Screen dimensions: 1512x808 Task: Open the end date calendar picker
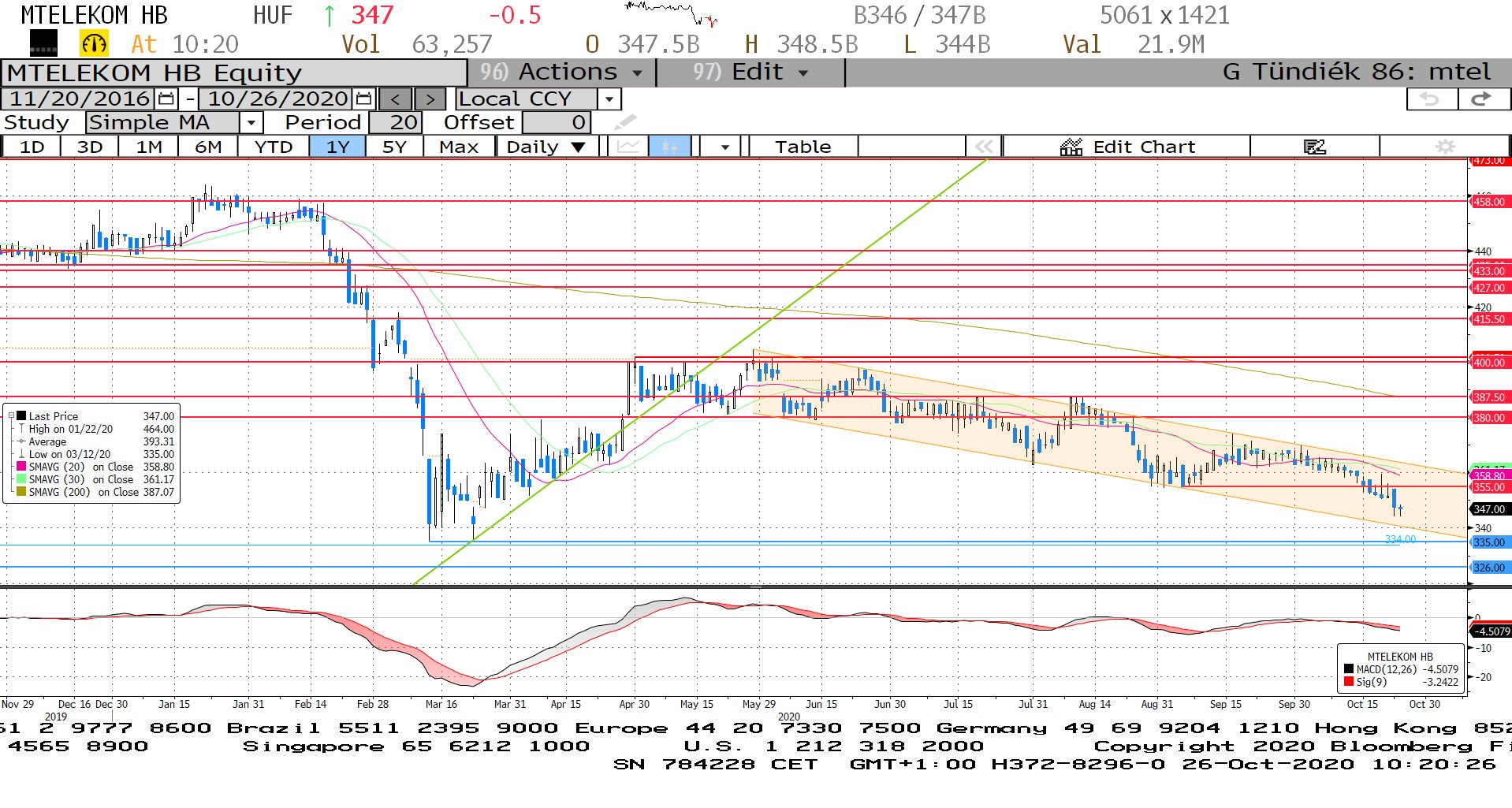(363, 99)
